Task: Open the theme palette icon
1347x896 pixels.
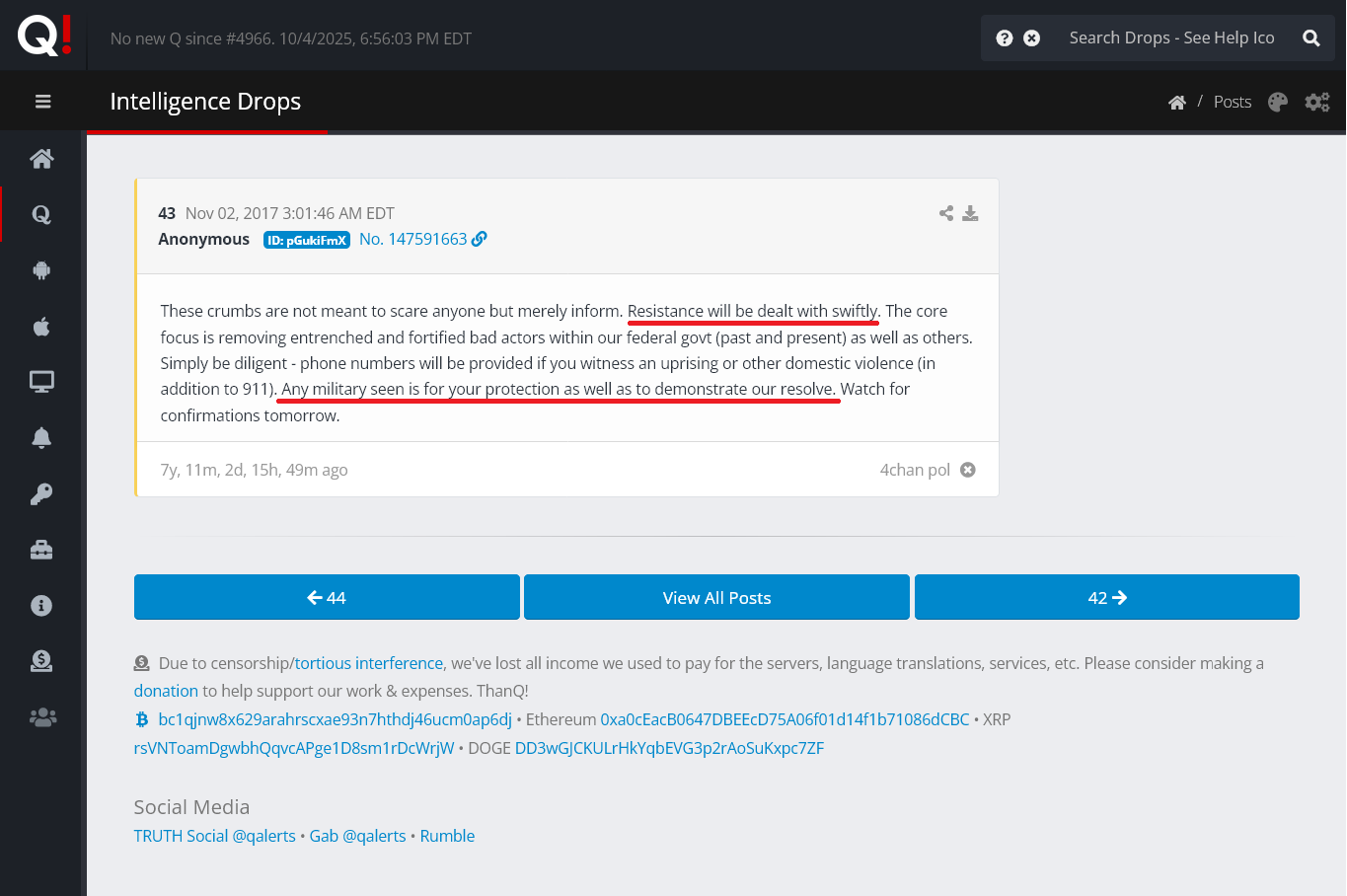Action: (x=1278, y=102)
